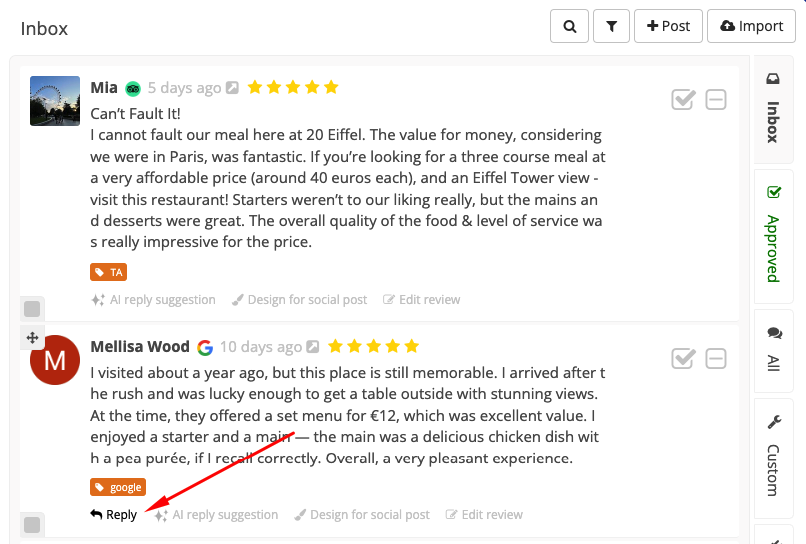
Task: Approve Mia's review with the checkmark box
Action: coord(683,100)
